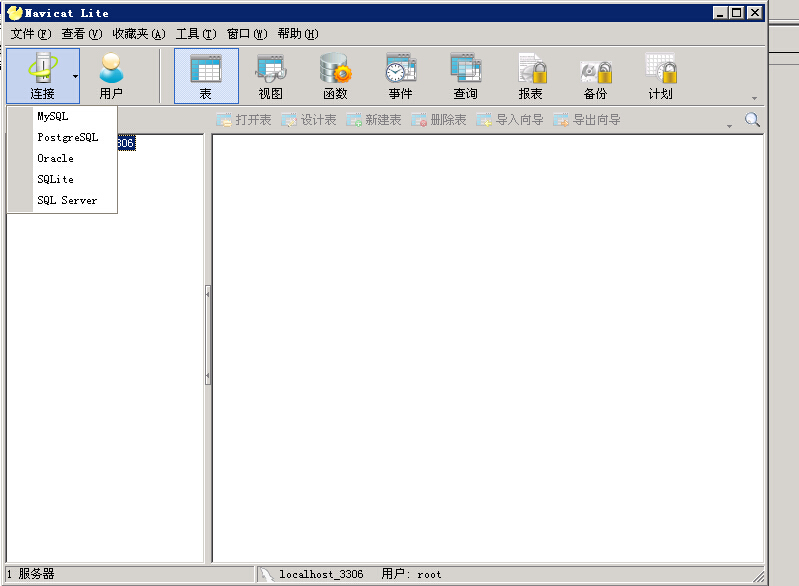Open the 用户 user manager icon

(111, 76)
